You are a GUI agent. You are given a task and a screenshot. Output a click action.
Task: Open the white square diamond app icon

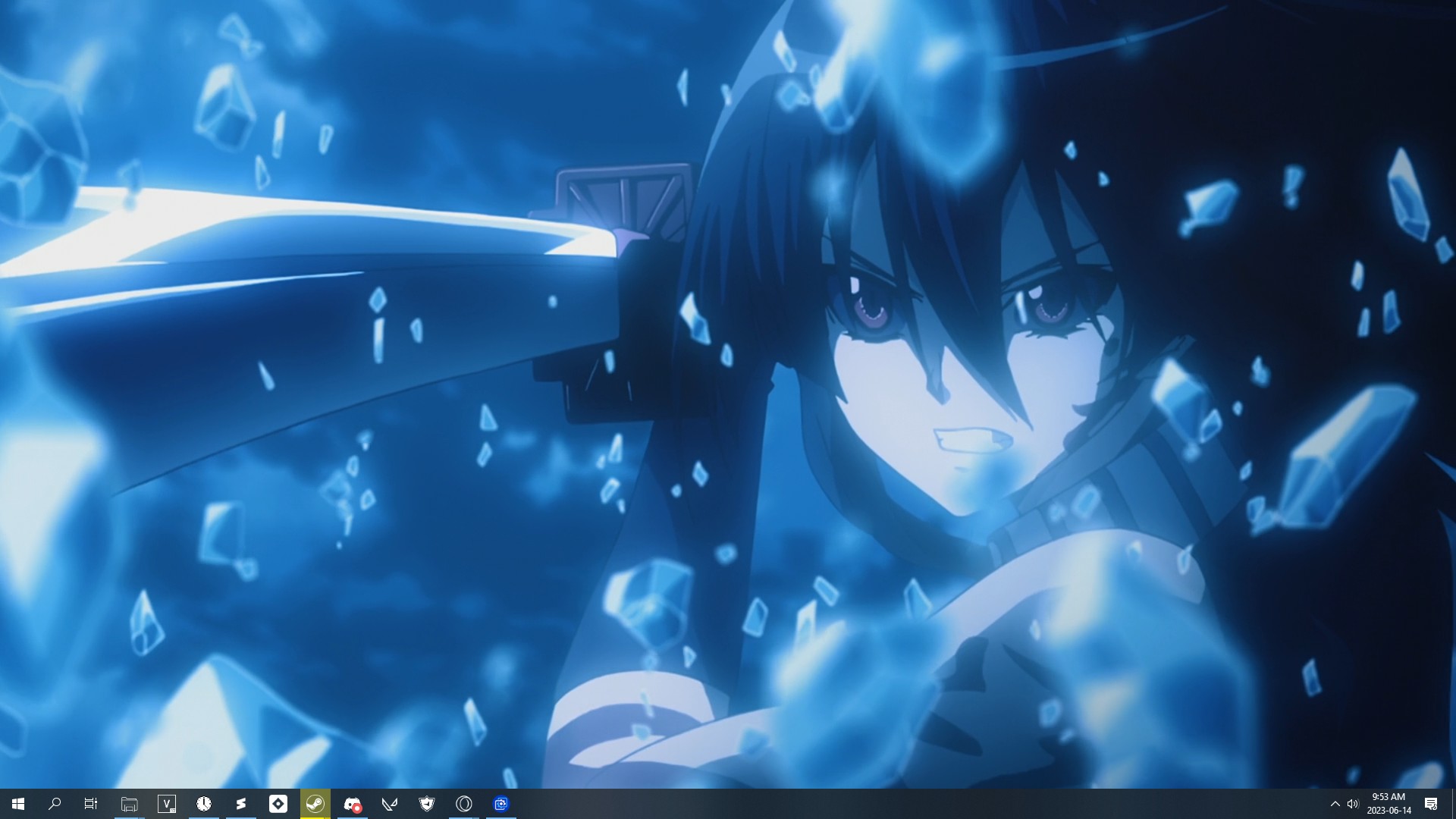[278, 804]
